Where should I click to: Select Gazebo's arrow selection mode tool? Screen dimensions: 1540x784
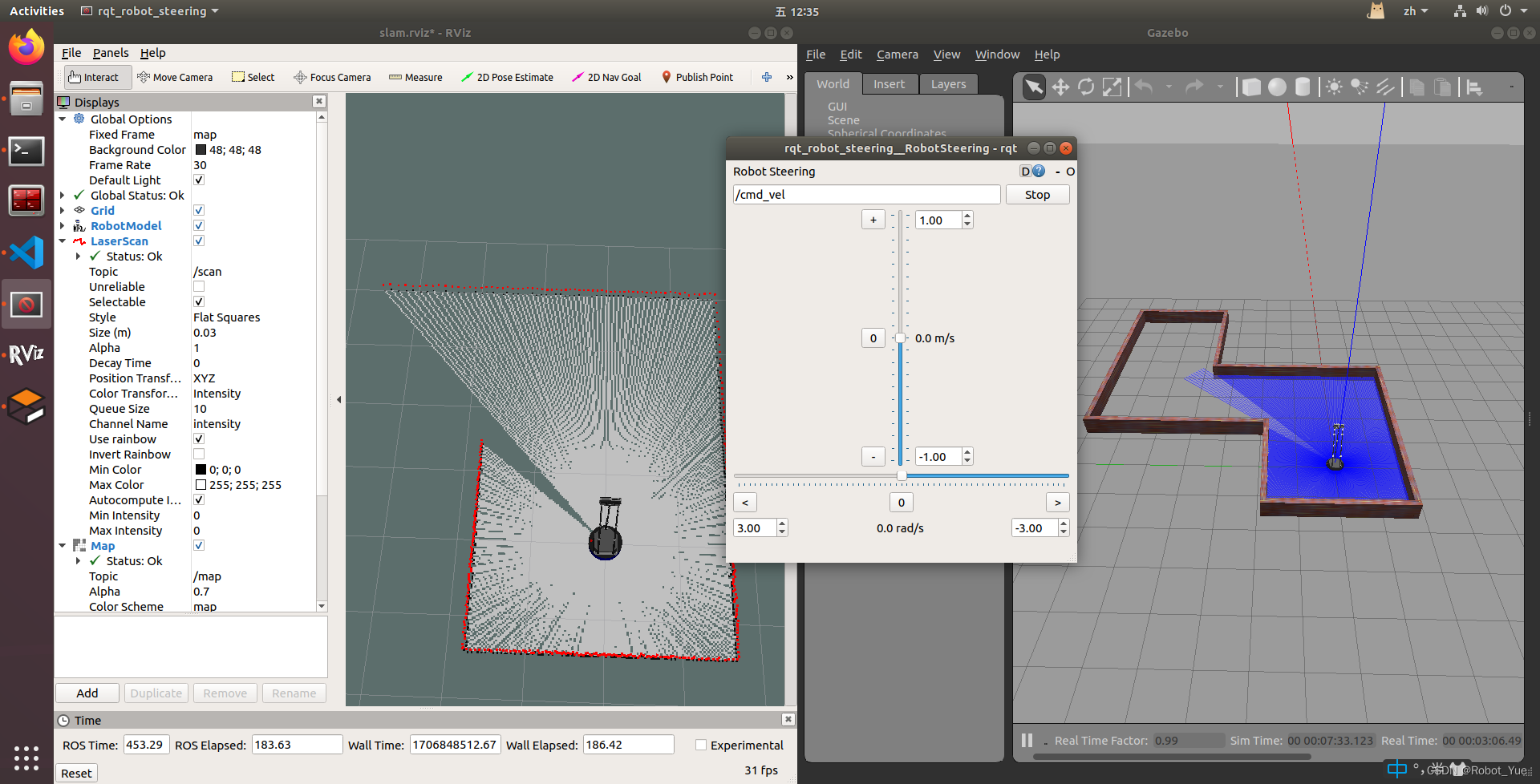(1035, 87)
